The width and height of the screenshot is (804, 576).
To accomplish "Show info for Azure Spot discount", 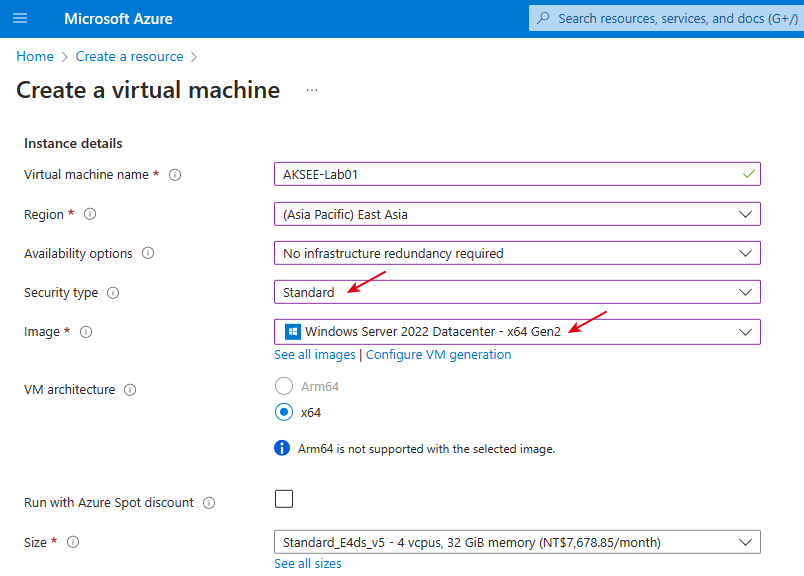I will (209, 503).
